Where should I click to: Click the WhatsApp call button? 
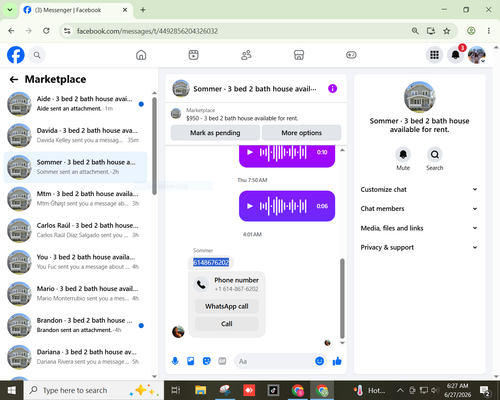click(x=227, y=306)
